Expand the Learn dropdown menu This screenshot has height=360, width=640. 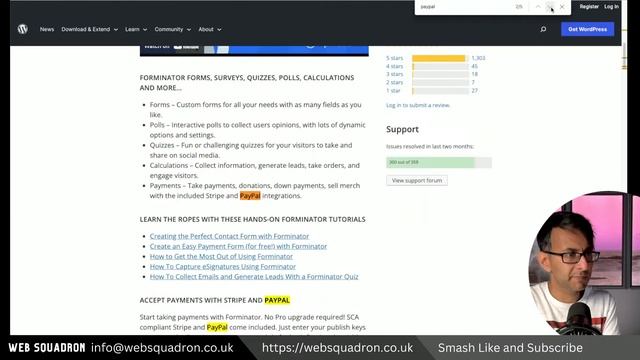click(x=136, y=29)
